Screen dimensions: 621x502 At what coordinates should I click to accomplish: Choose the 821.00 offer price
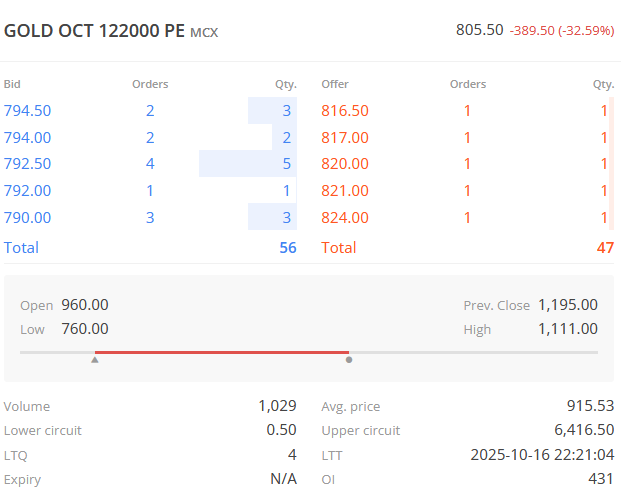coord(345,190)
